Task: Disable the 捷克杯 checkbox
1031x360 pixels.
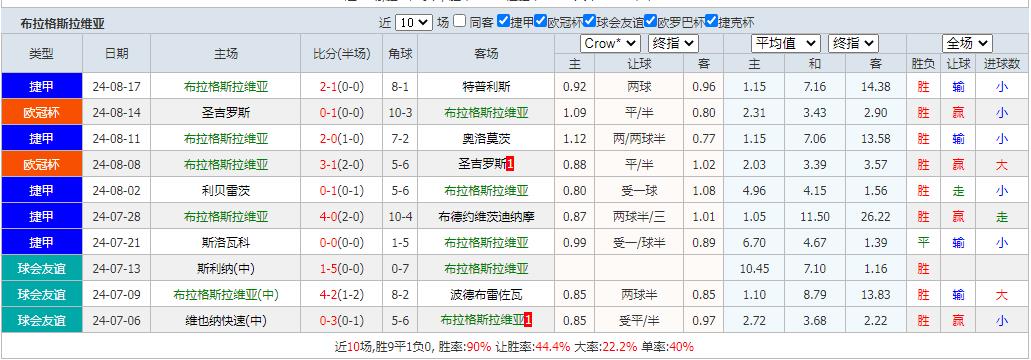Action: pyautogui.click(x=711, y=21)
